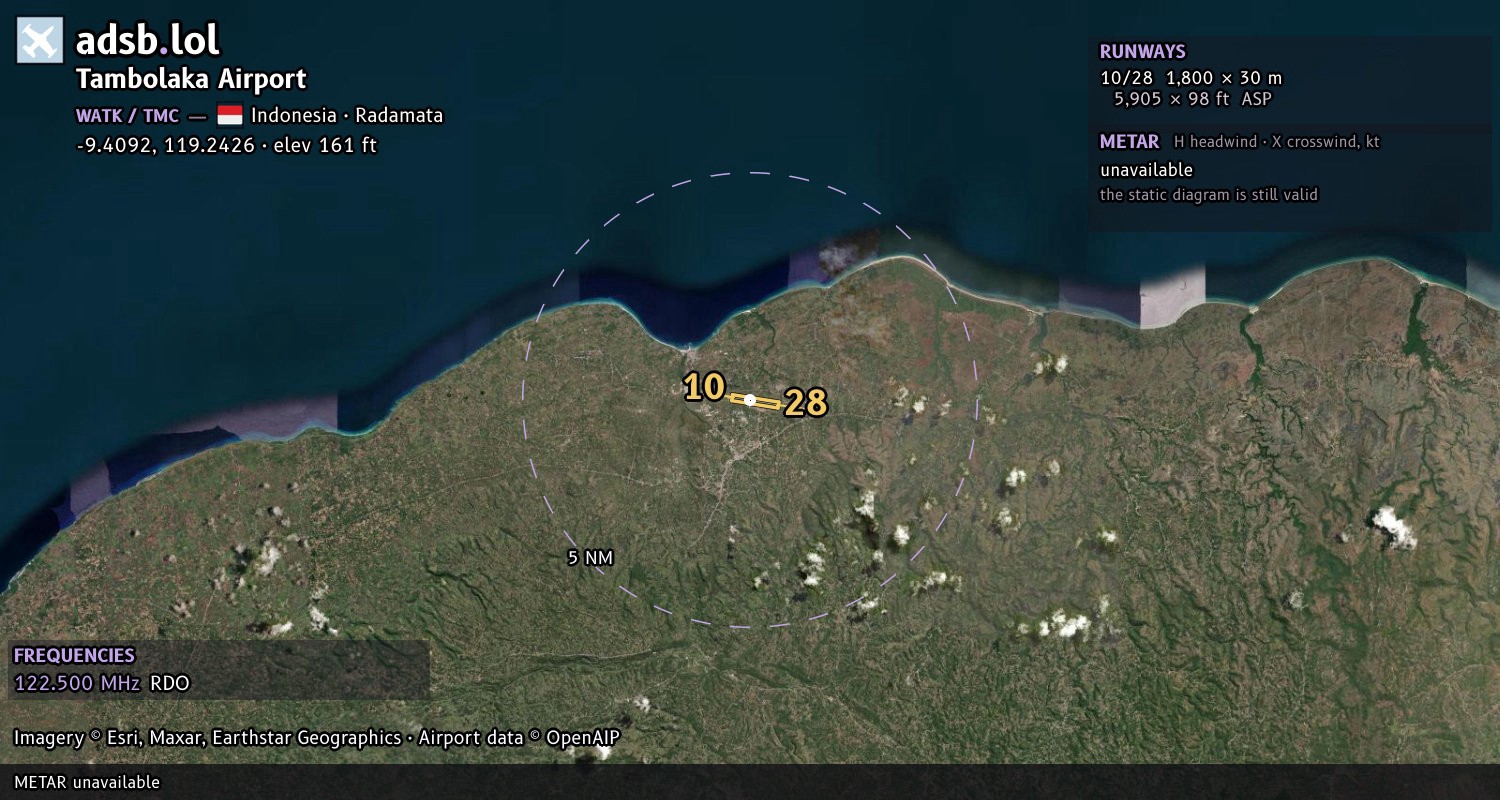Click the 10/28 1,800 × 30 m runway entry
The image size is (1500, 800).
click(x=1191, y=78)
